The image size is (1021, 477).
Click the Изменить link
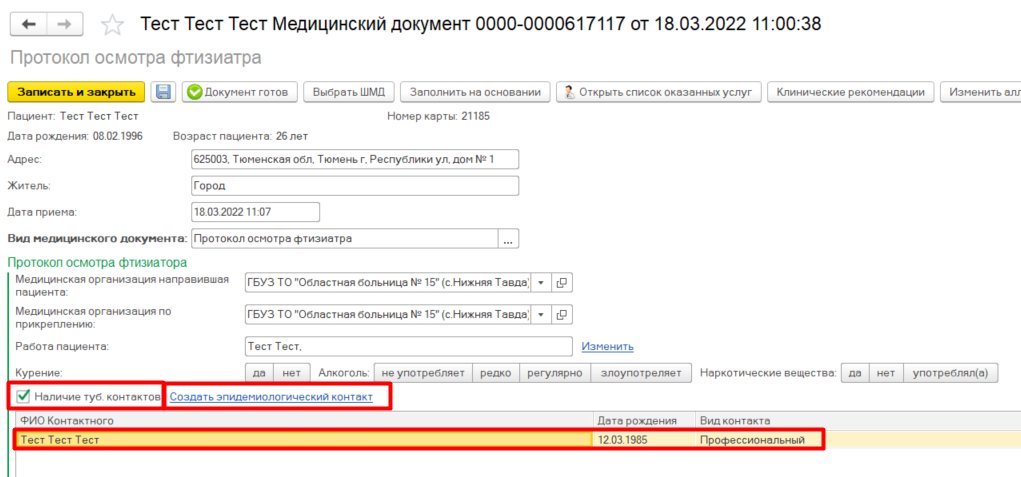point(607,346)
